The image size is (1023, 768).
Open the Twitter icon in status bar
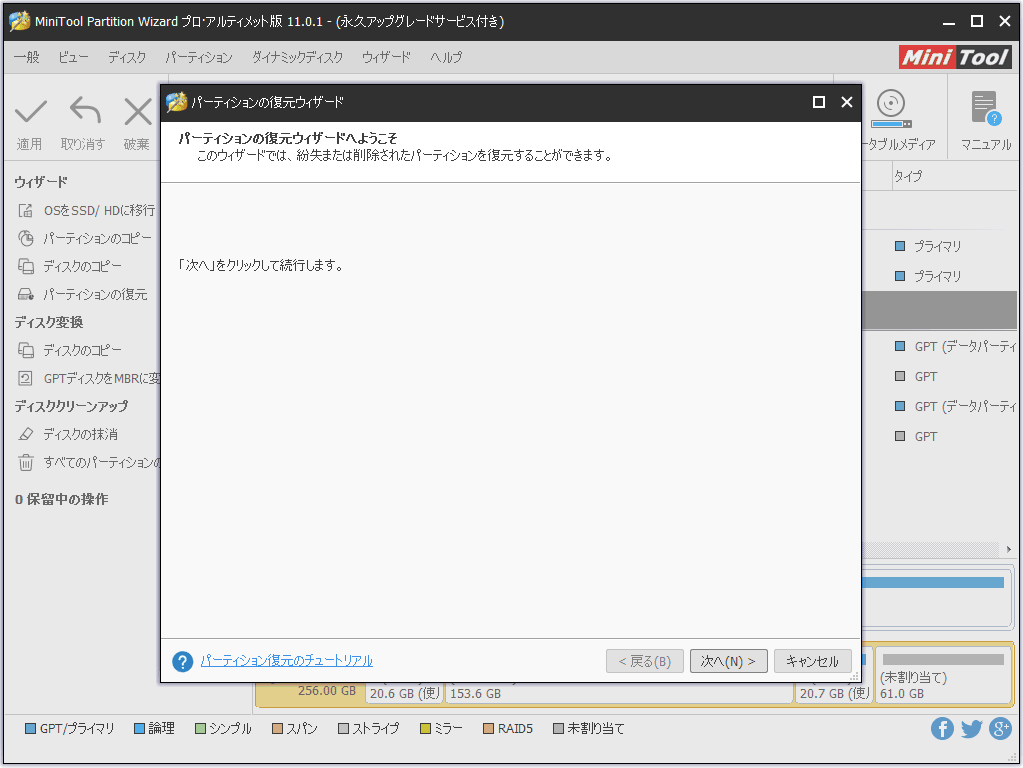[x=971, y=729]
